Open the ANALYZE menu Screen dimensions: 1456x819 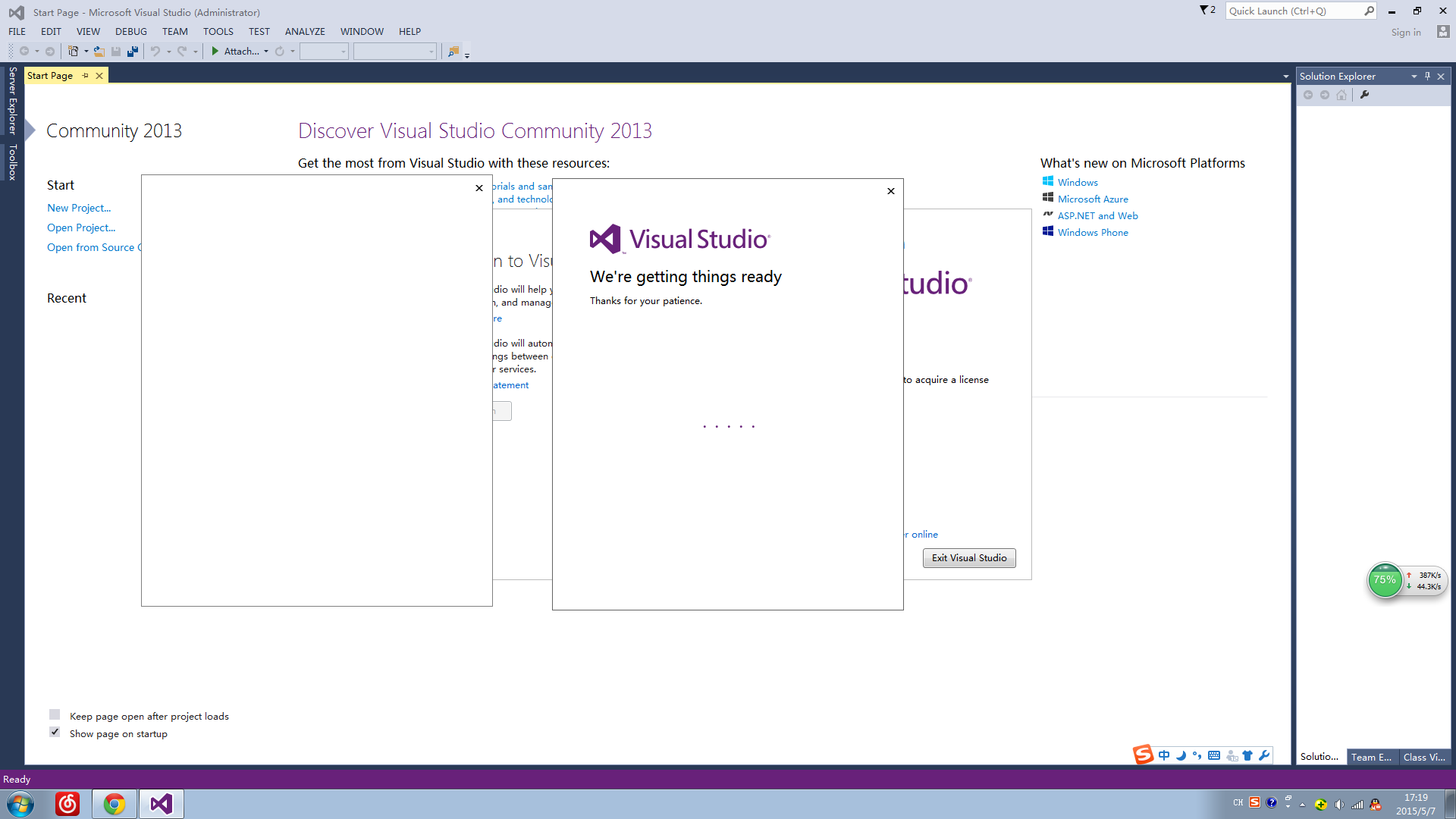pyautogui.click(x=305, y=31)
